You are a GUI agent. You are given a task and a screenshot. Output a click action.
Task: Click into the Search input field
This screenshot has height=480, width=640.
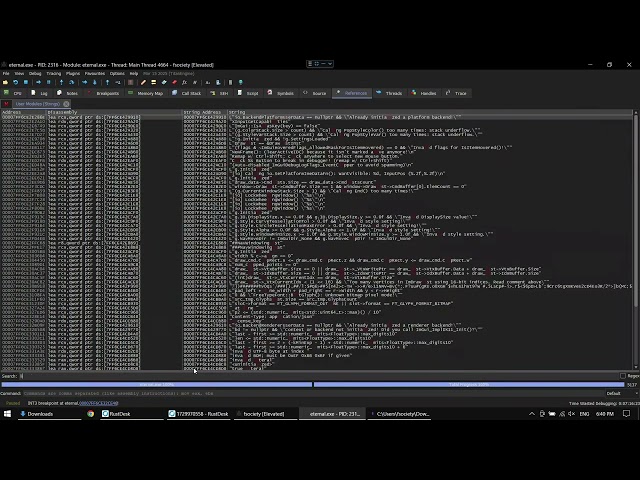tap(318, 376)
